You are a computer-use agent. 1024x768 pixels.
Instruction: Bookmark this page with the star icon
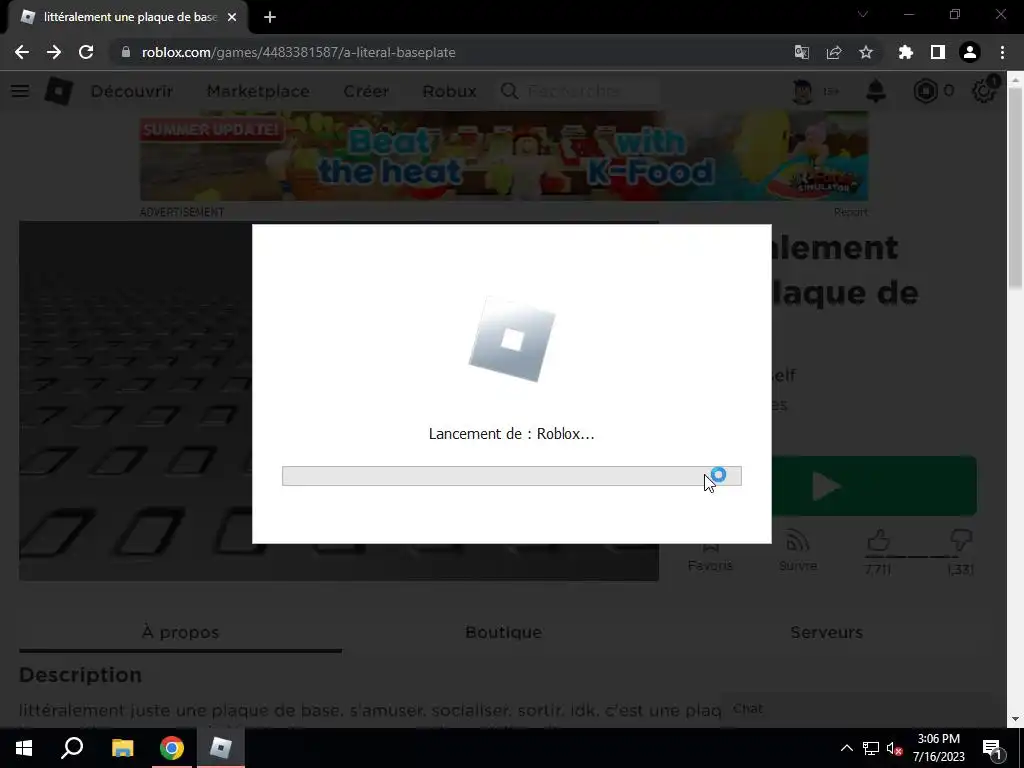tap(866, 52)
